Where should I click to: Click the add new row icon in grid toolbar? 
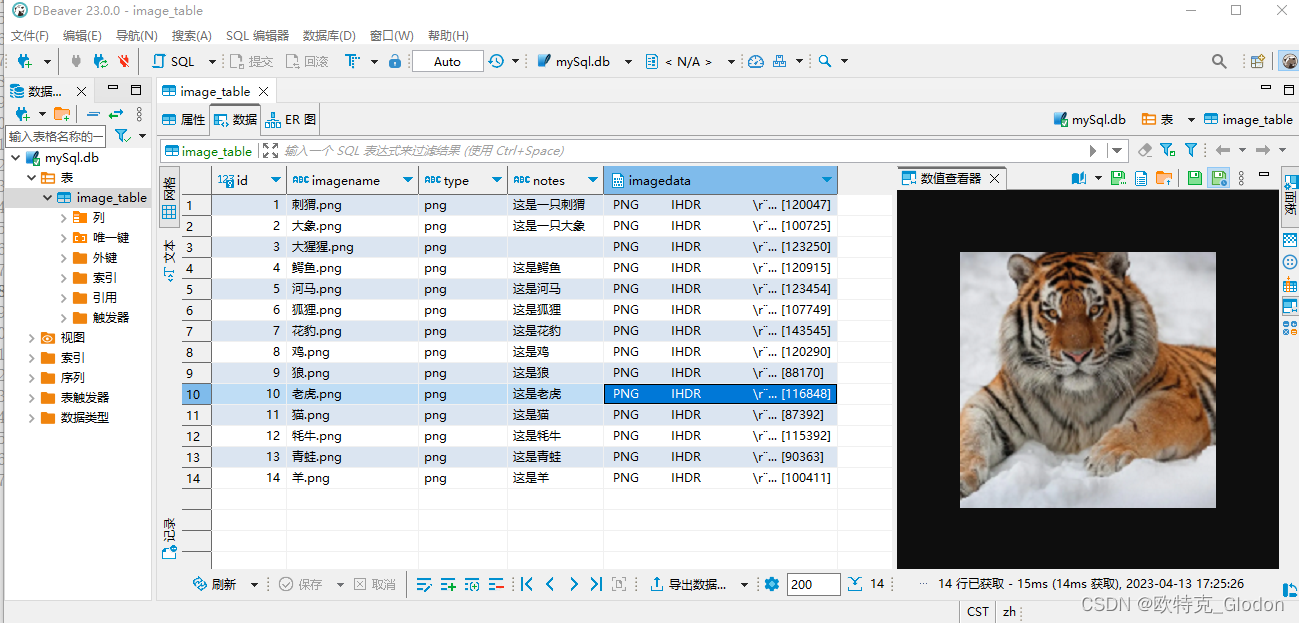tap(448, 584)
